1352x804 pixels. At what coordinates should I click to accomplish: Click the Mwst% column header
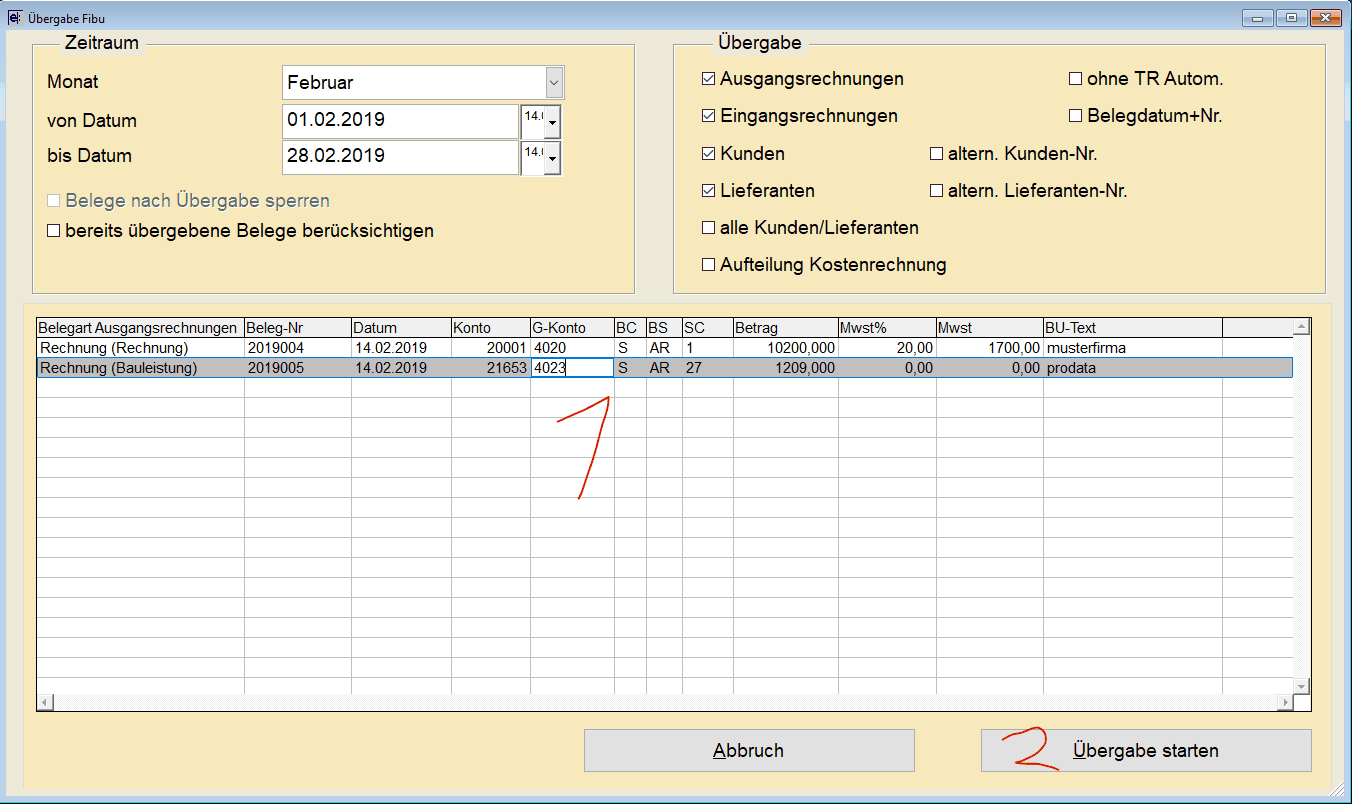pyautogui.click(x=887, y=328)
